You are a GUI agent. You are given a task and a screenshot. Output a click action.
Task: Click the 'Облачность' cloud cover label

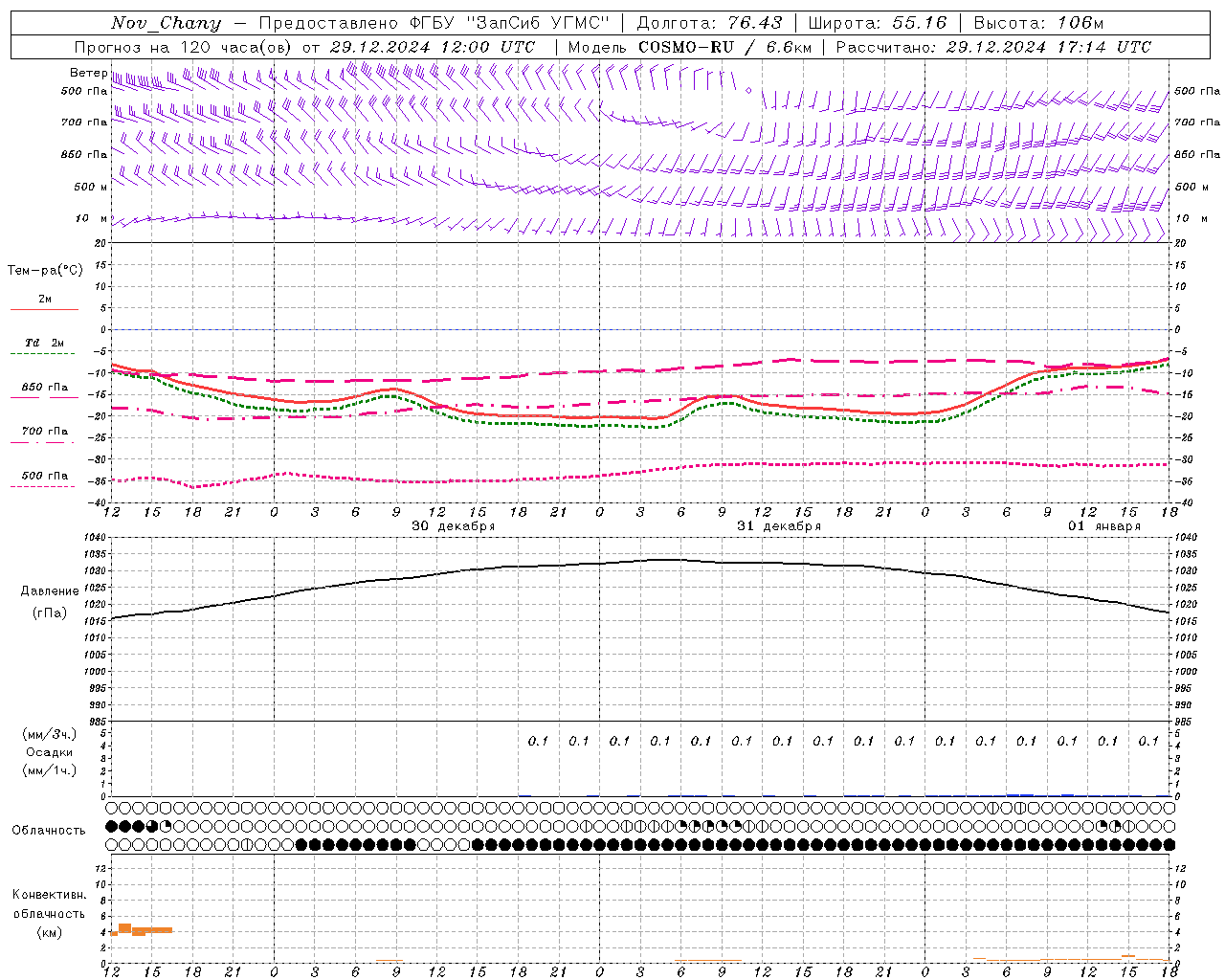(x=49, y=831)
